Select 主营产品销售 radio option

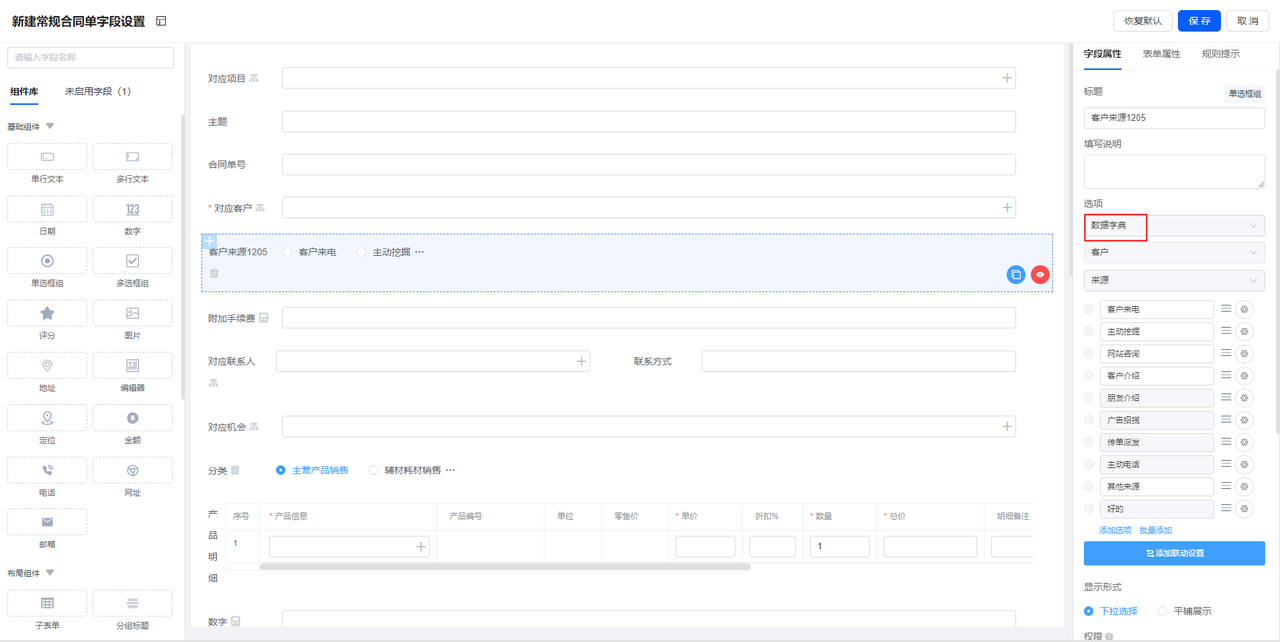pyautogui.click(x=281, y=470)
